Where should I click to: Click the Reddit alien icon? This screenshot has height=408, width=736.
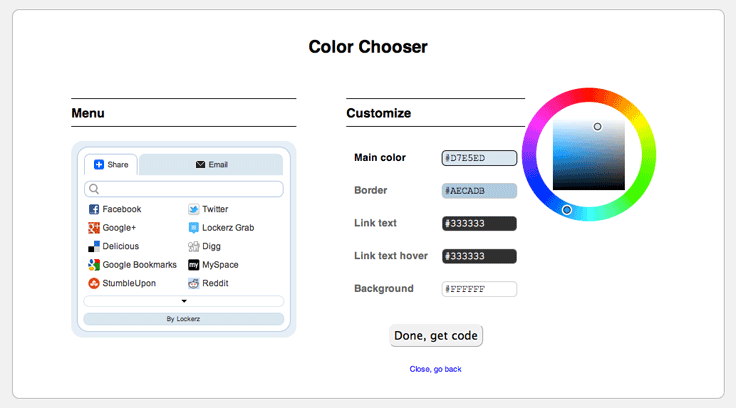click(193, 284)
